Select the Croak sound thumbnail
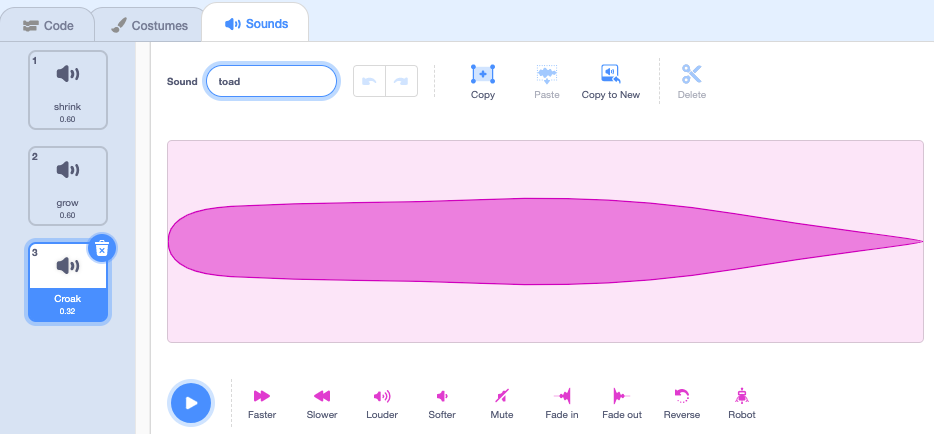Image resolution: width=934 pixels, height=434 pixels. point(68,282)
